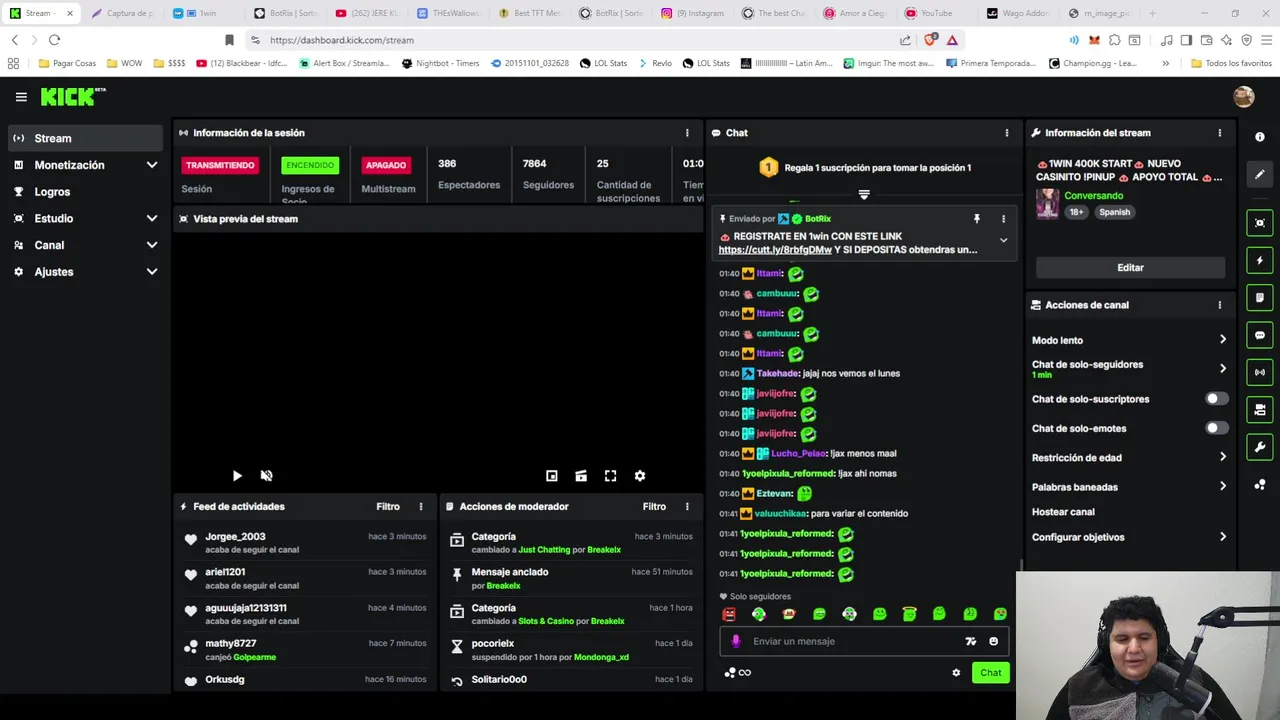The width and height of the screenshot is (1280, 720).
Task: Click the 7TV icon in chat input
Action: point(970,642)
